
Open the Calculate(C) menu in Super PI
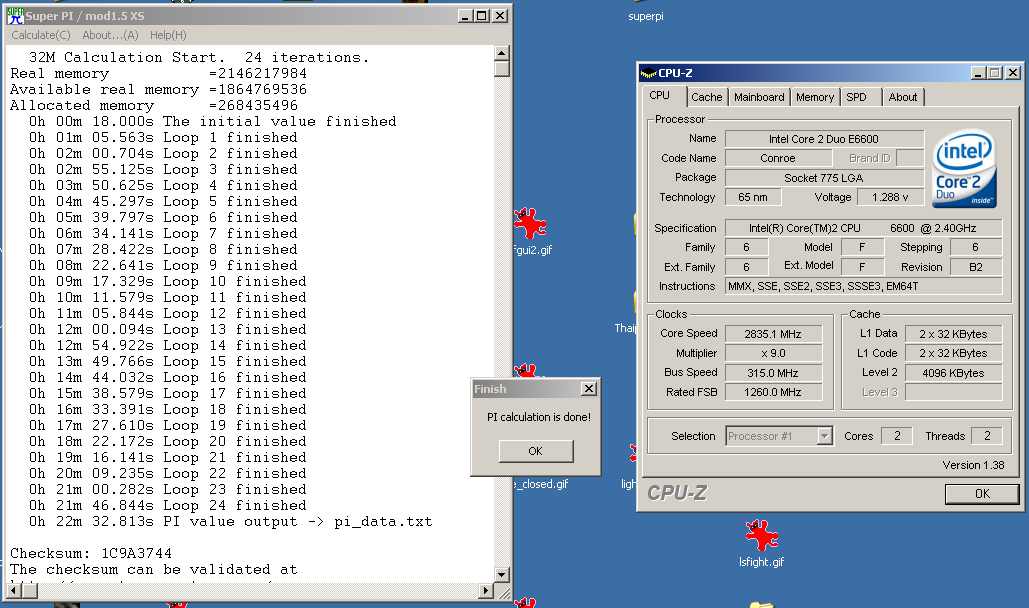tap(41, 35)
